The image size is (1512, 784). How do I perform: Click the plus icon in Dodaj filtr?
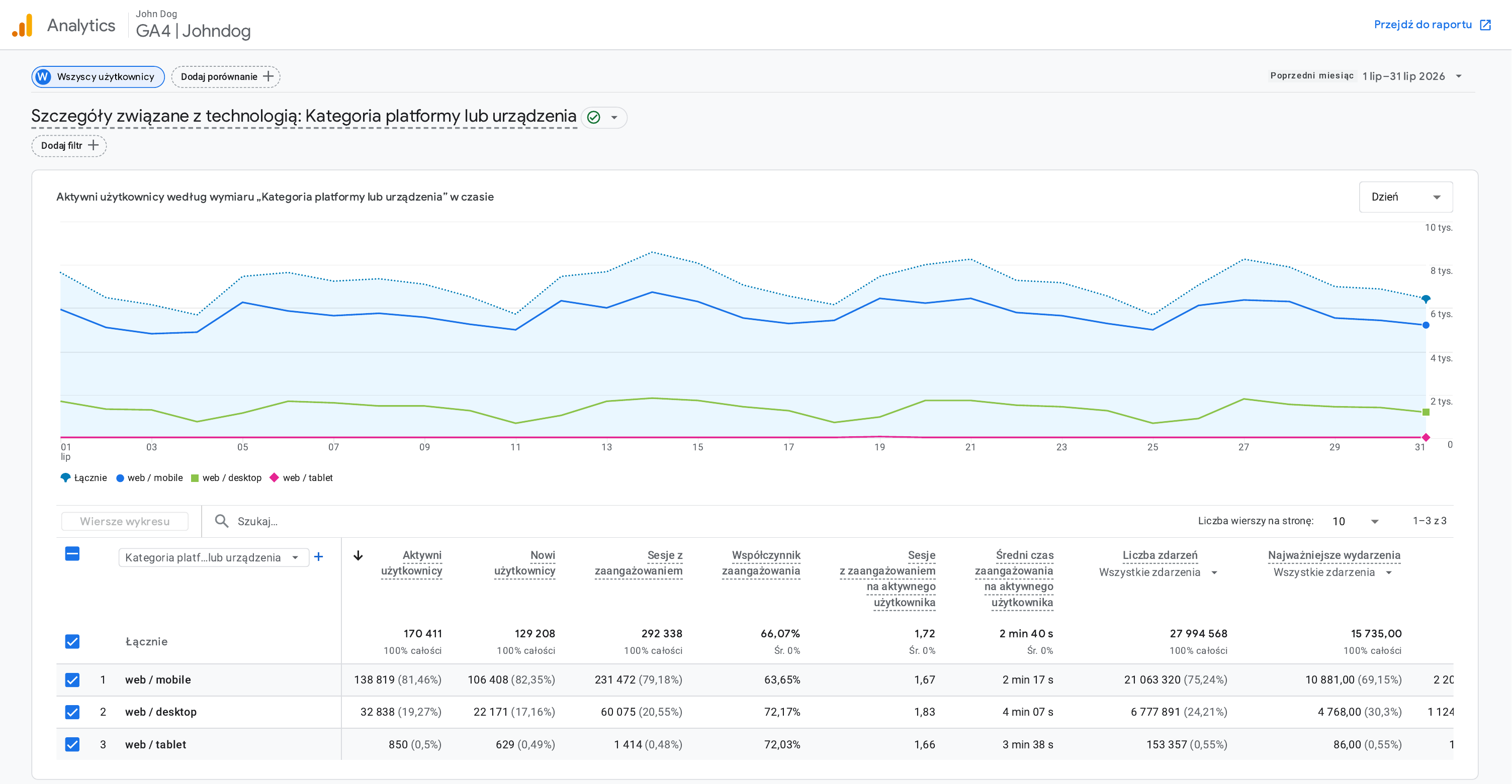pyautogui.click(x=94, y=146)
